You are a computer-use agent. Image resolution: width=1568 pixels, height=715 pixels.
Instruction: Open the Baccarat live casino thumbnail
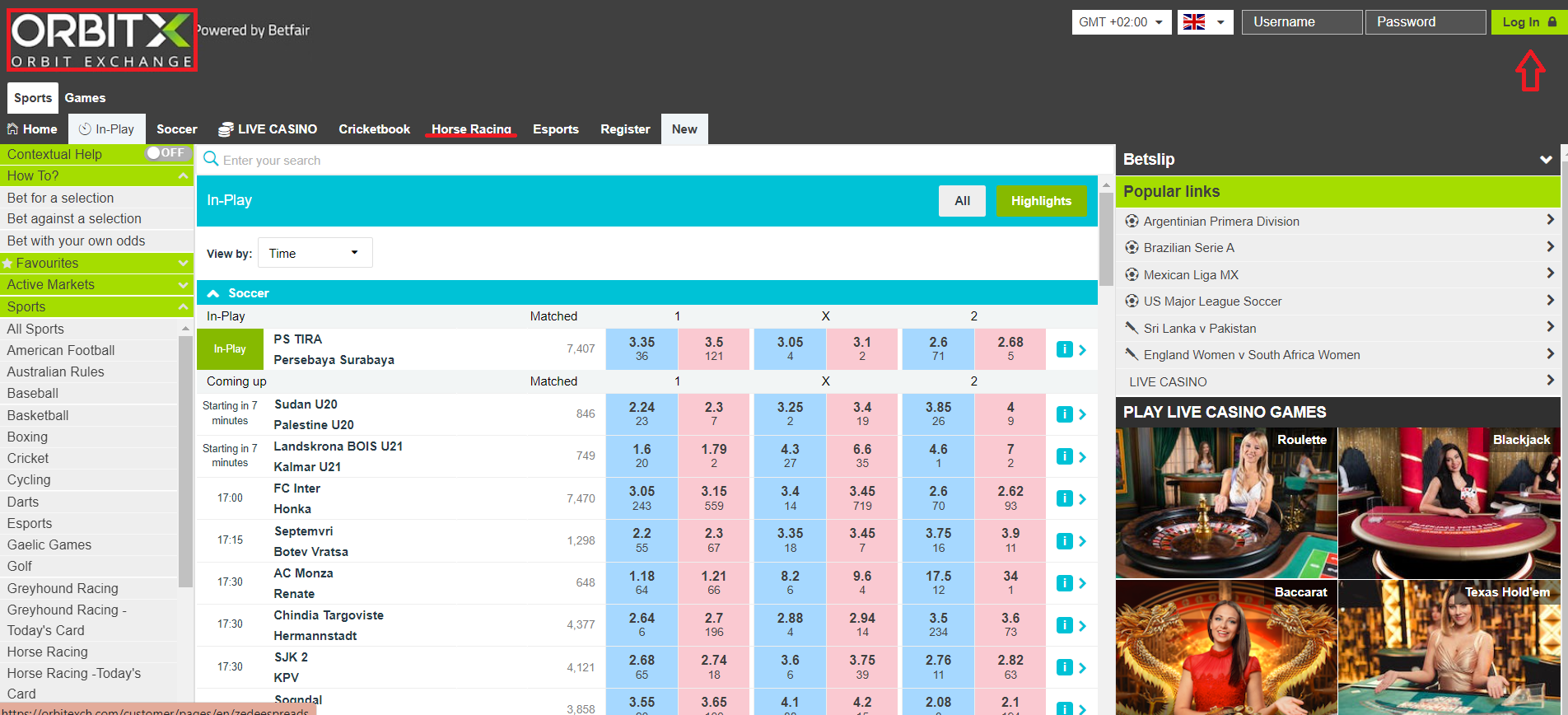1226,647
